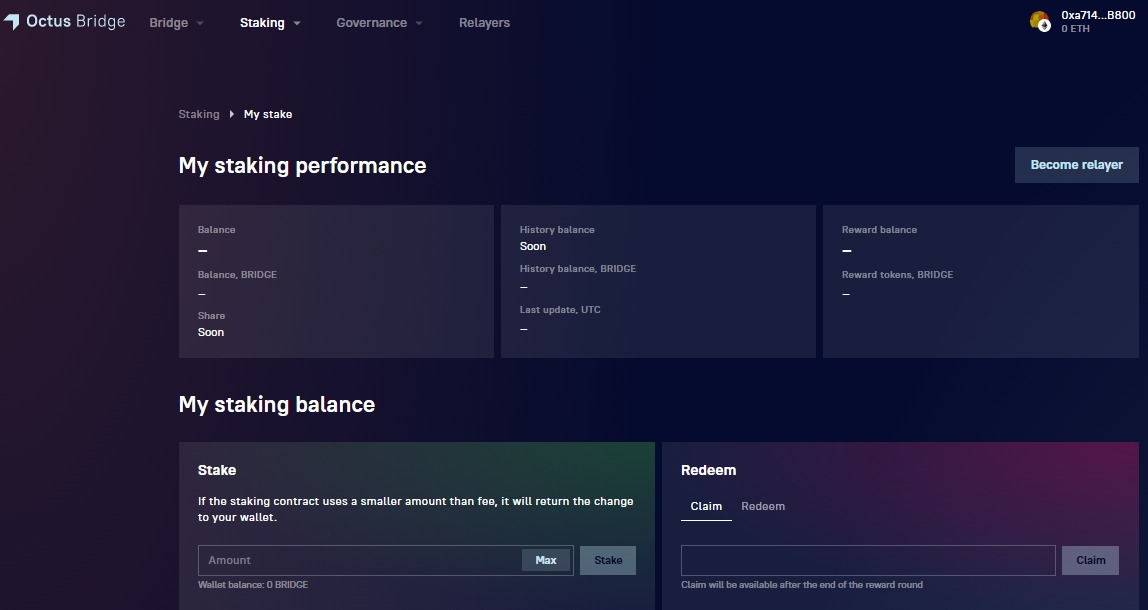1148x610 pixels.
Task: Click the claim availability notice text
Action: (802, 584)
